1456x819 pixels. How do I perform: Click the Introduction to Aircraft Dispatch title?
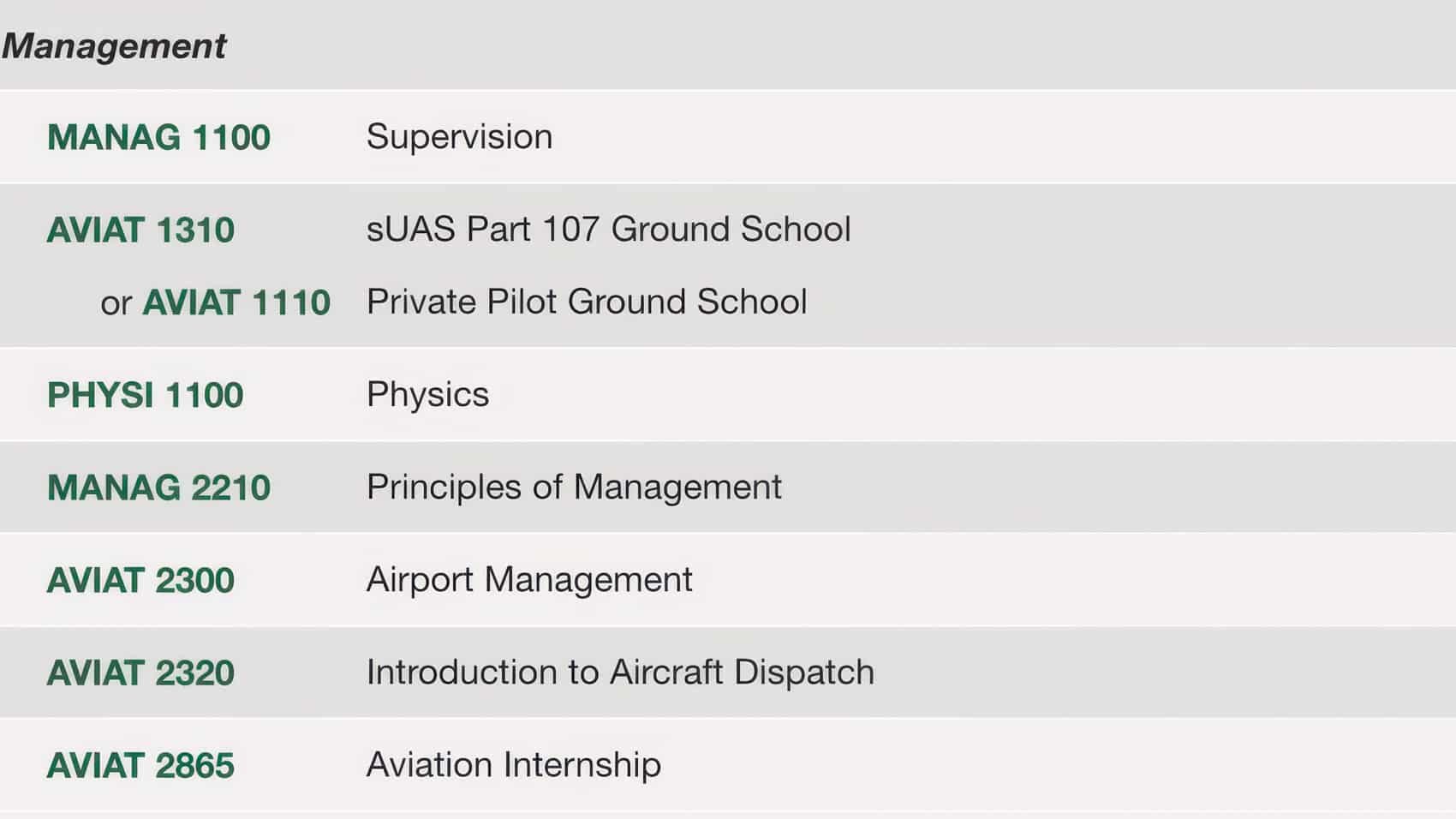point(620,673)
